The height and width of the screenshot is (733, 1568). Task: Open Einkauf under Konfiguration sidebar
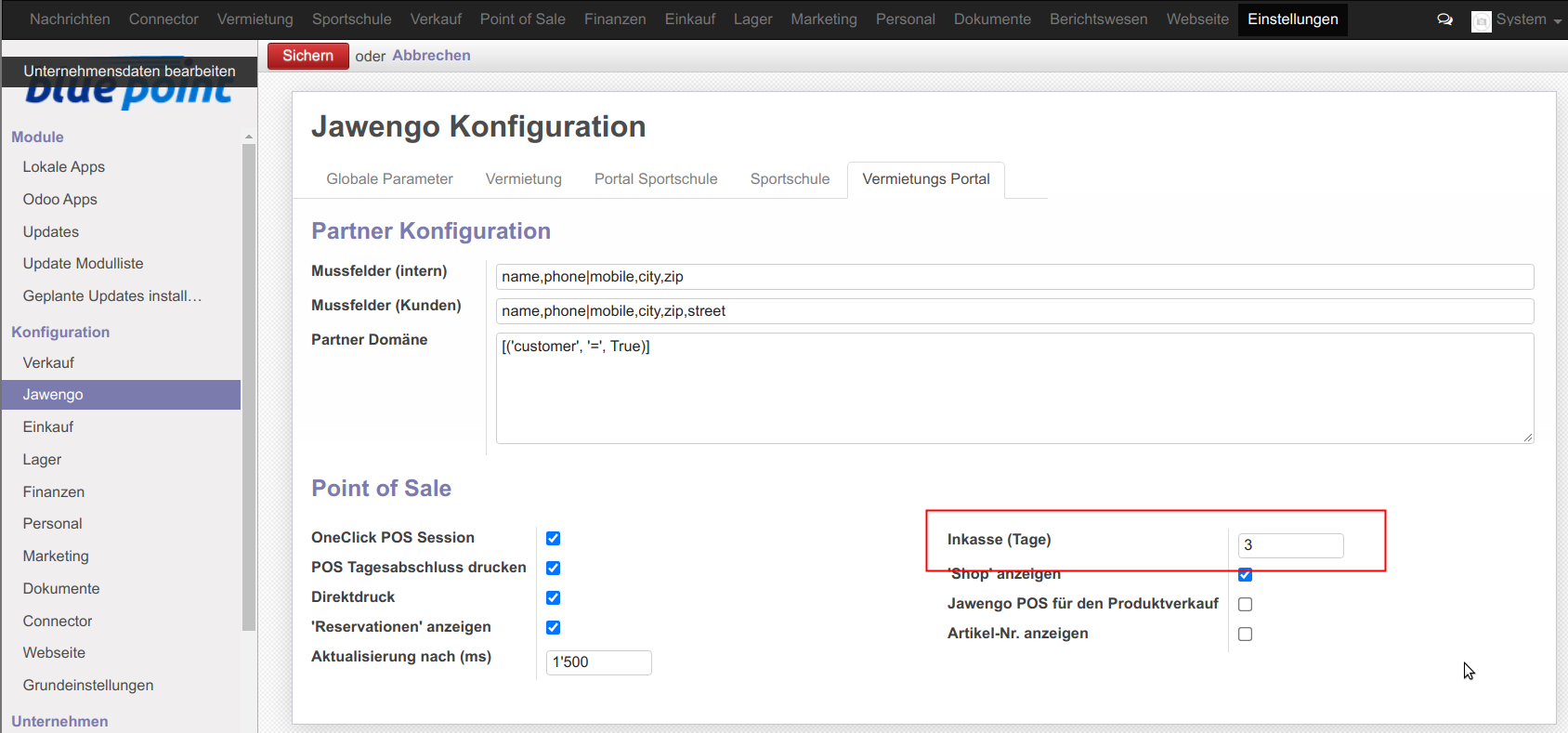(x=47, y=427)
